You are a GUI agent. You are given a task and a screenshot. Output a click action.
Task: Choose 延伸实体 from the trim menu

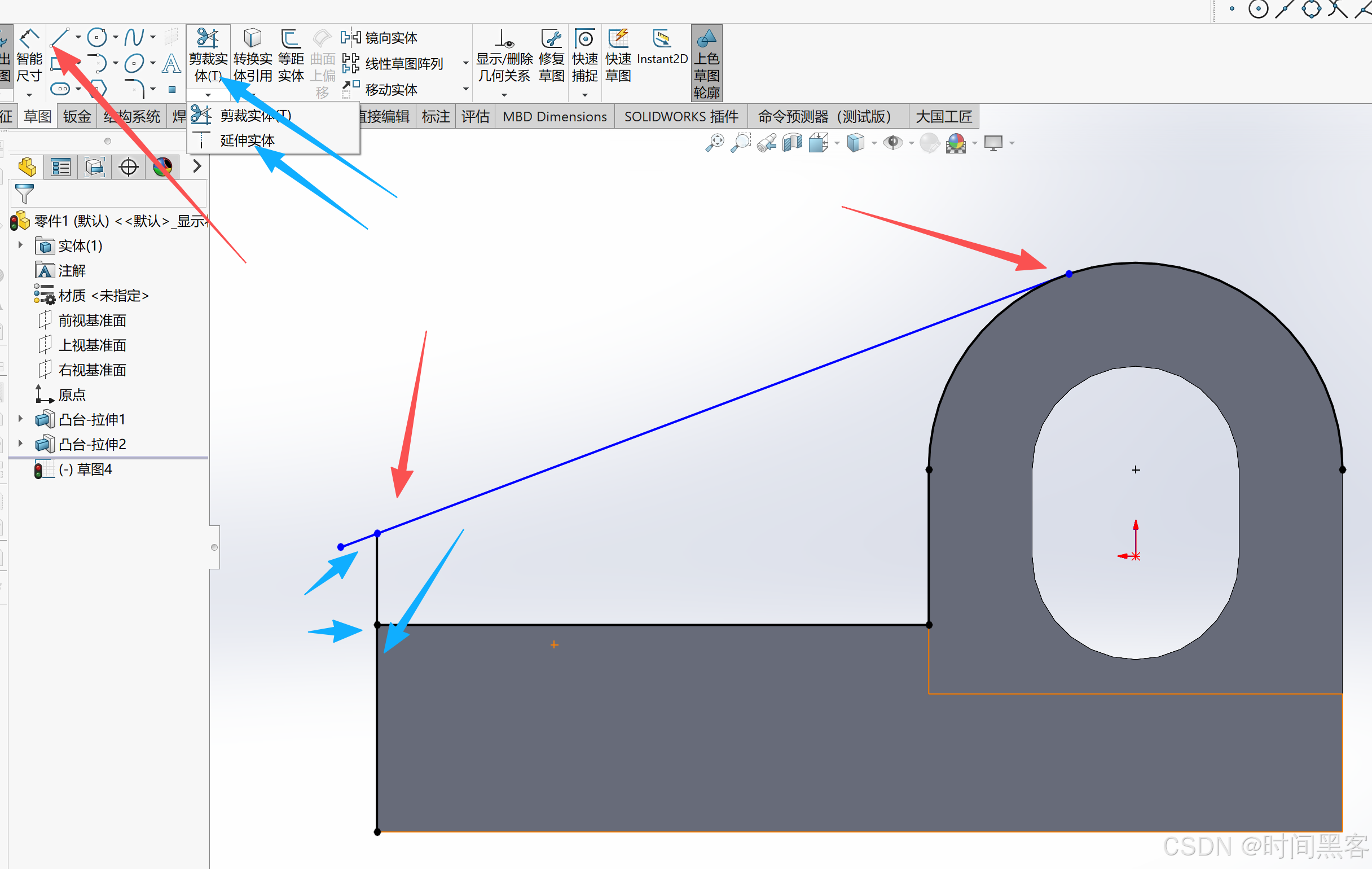click(247, 141)
